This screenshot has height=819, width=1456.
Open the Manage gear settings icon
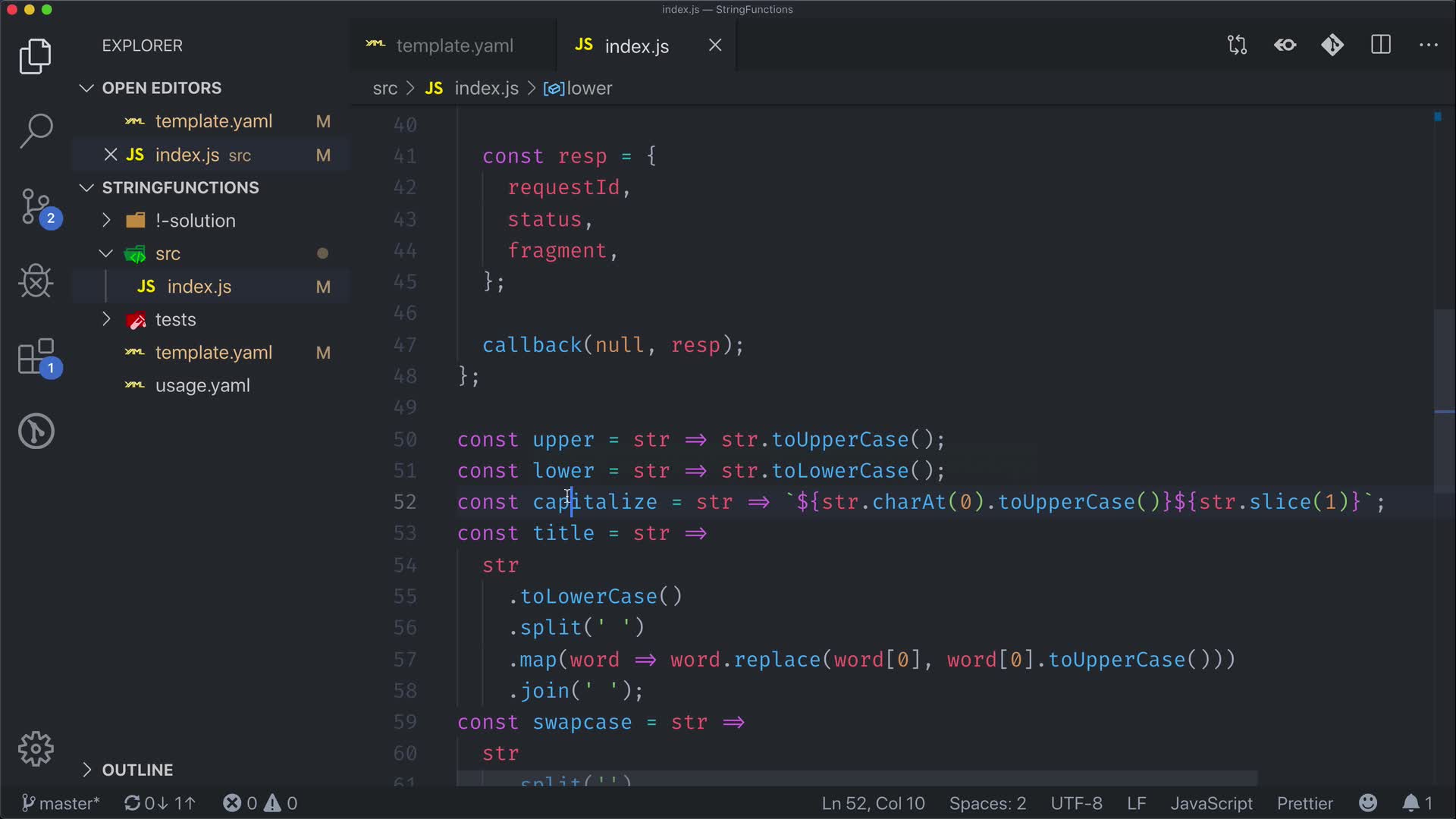pos(36,749)
